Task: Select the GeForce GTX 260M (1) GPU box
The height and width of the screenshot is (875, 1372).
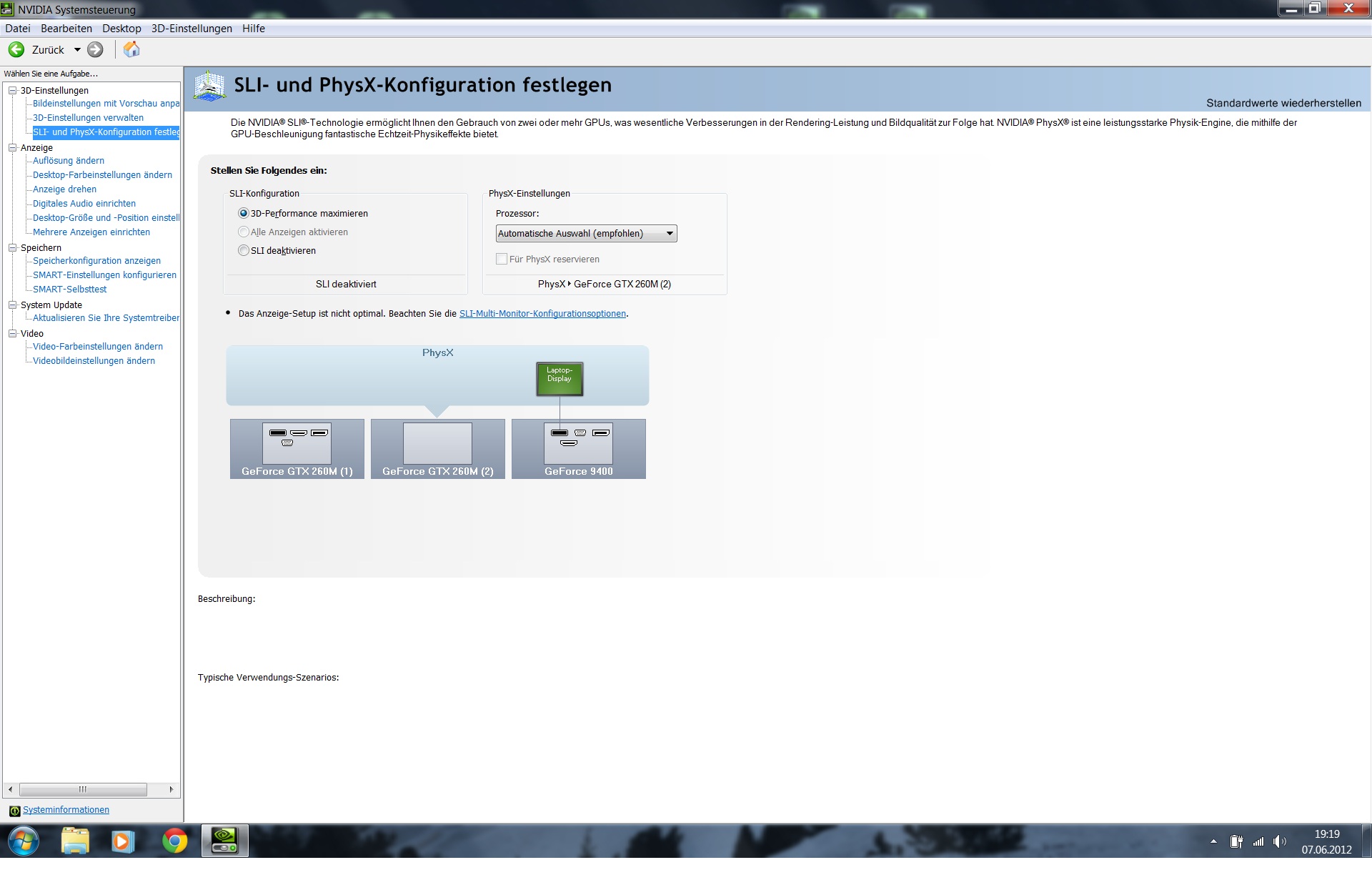Action: [297, 449]
